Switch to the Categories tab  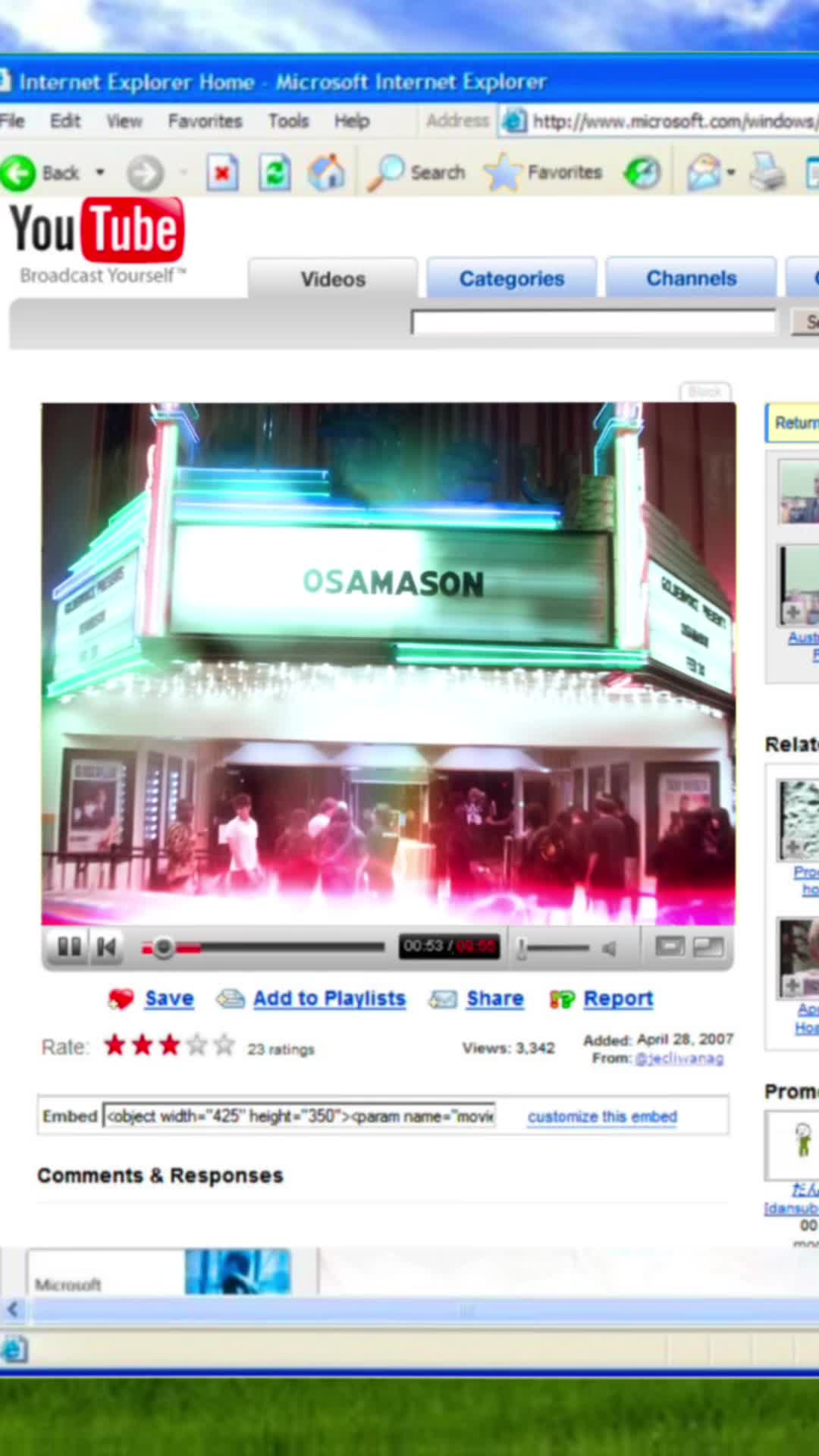[x=512, y=278]
